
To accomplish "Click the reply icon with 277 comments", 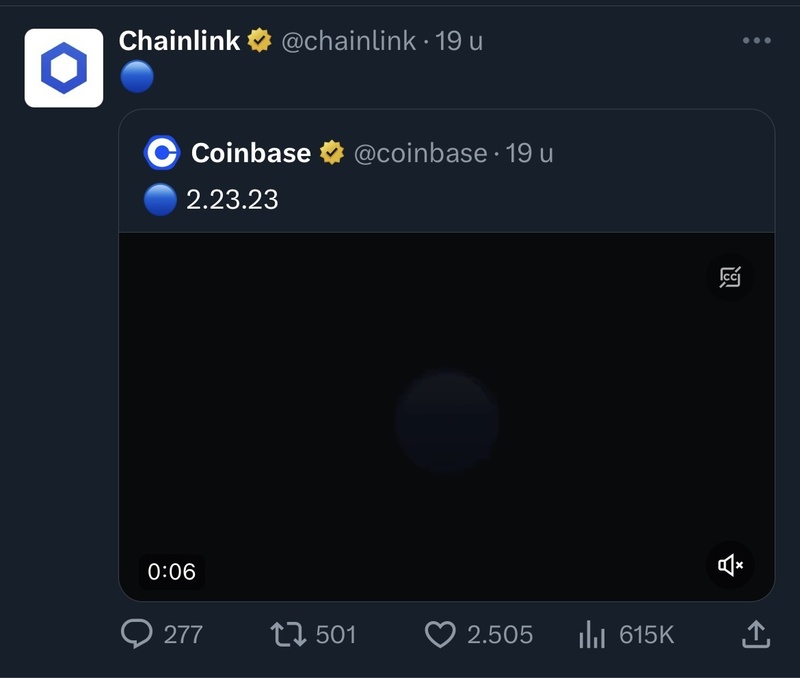I will pos(136,634).
